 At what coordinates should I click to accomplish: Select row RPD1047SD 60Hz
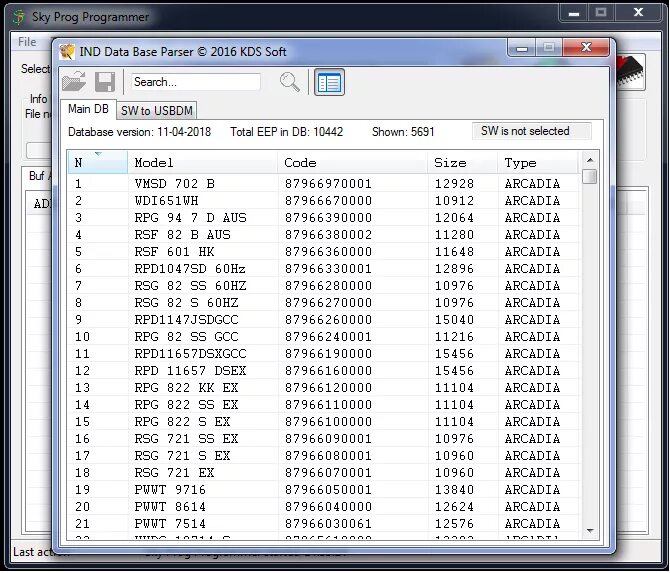point(323,269)
